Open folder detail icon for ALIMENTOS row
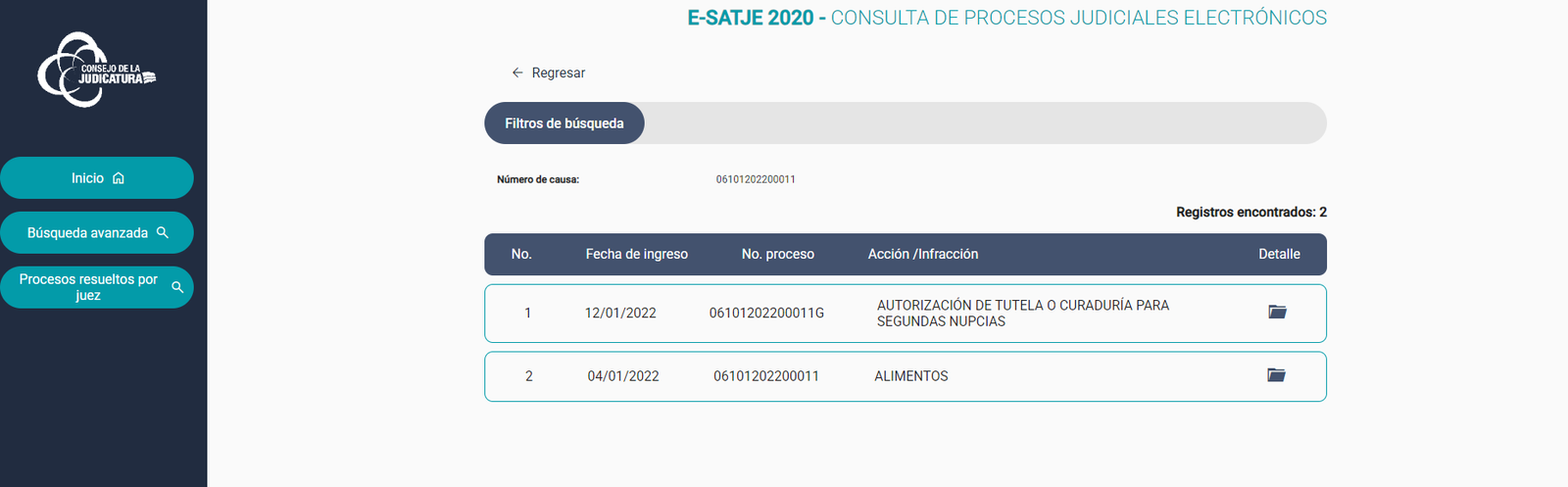Screen dimensions: 1568x487 (1276, 375)
